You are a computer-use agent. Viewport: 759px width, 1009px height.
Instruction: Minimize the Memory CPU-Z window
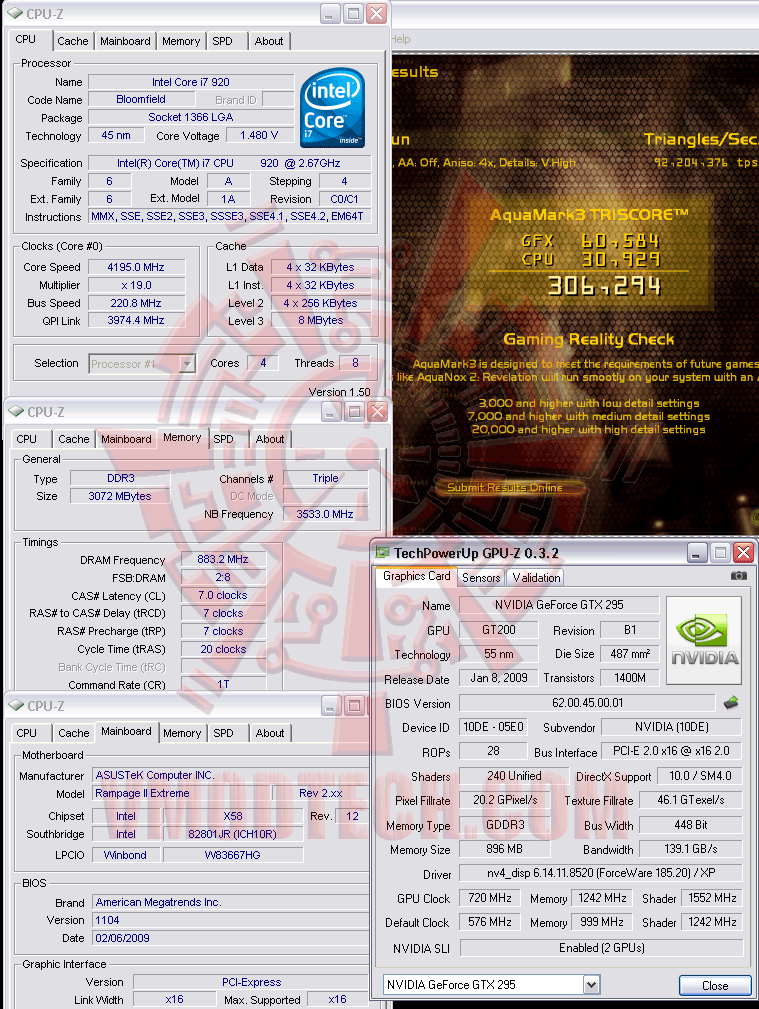coord(330,412)
